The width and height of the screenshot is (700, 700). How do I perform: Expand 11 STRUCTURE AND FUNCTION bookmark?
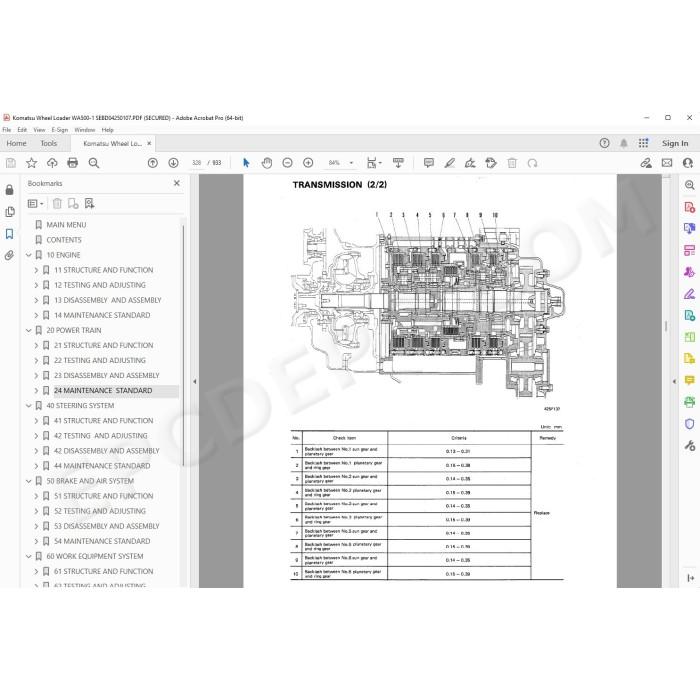point(36,270)
